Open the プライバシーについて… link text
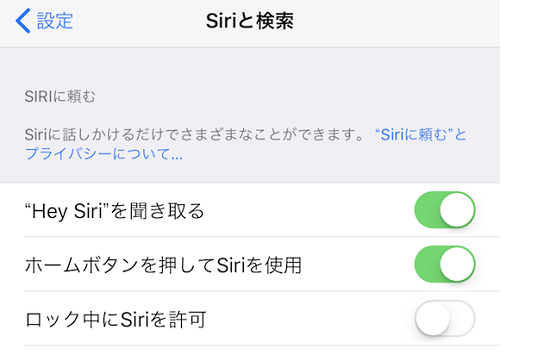 [x=103, y=153]
